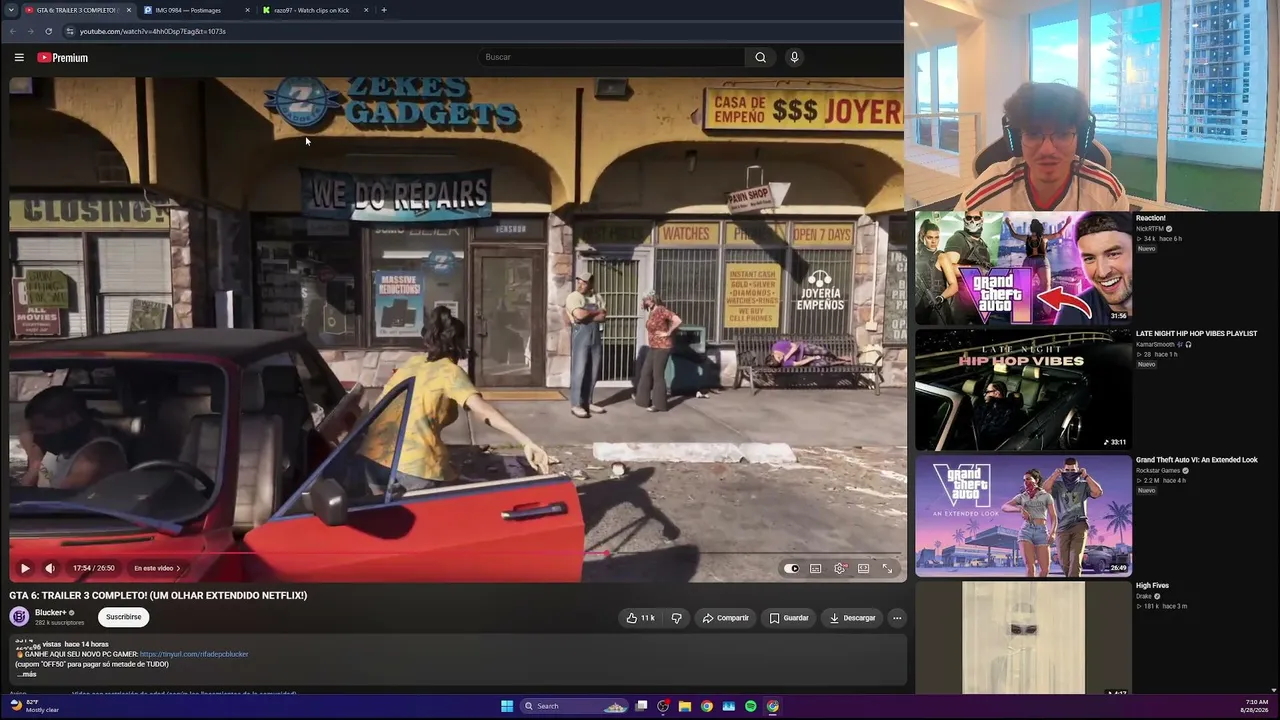This screenshot has height=720, width=1280.
Task: Enter fullscreen mode
Action: 887,568
